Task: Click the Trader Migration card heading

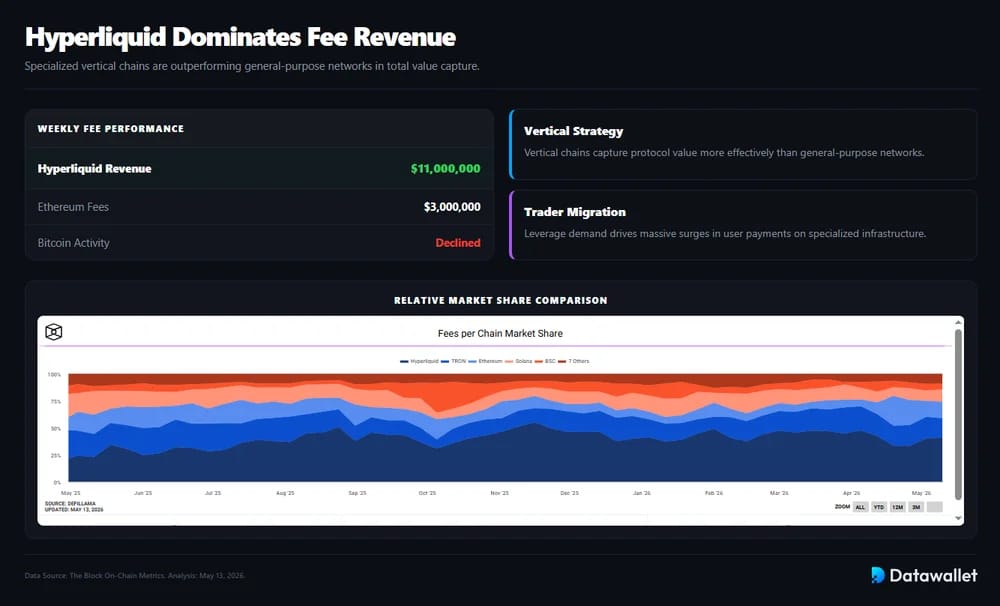Action: (x=575, y=212)
